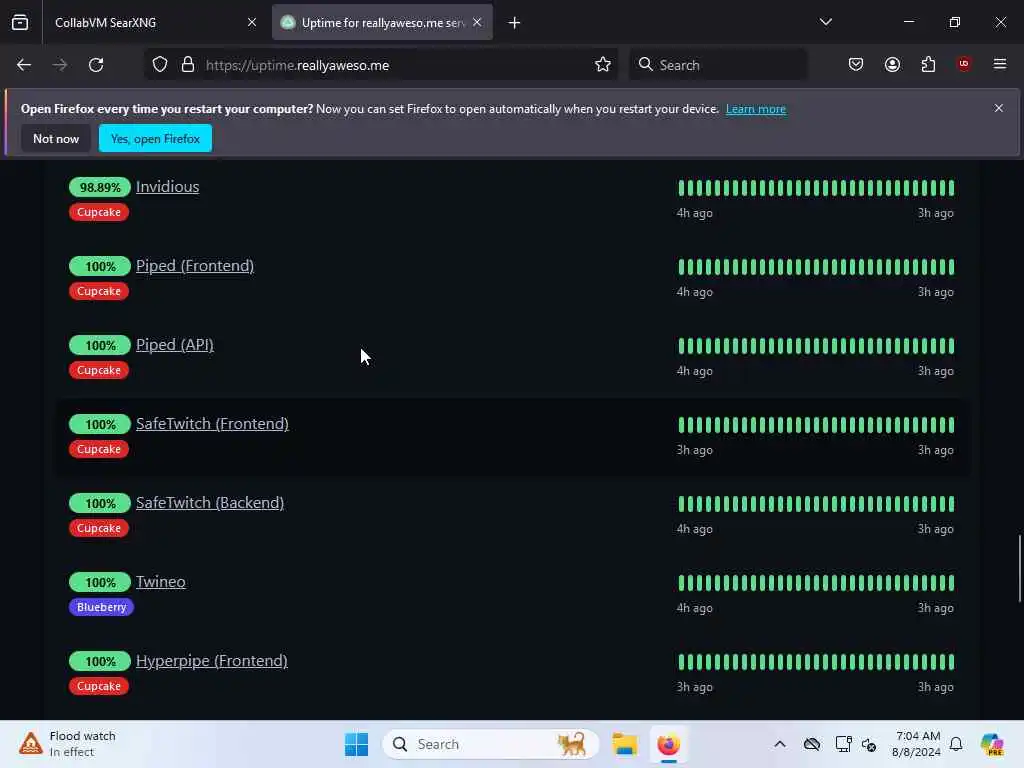Open uBlock Origin extension icon
The width and height of the screenshot is (1024, 768).
963,64
